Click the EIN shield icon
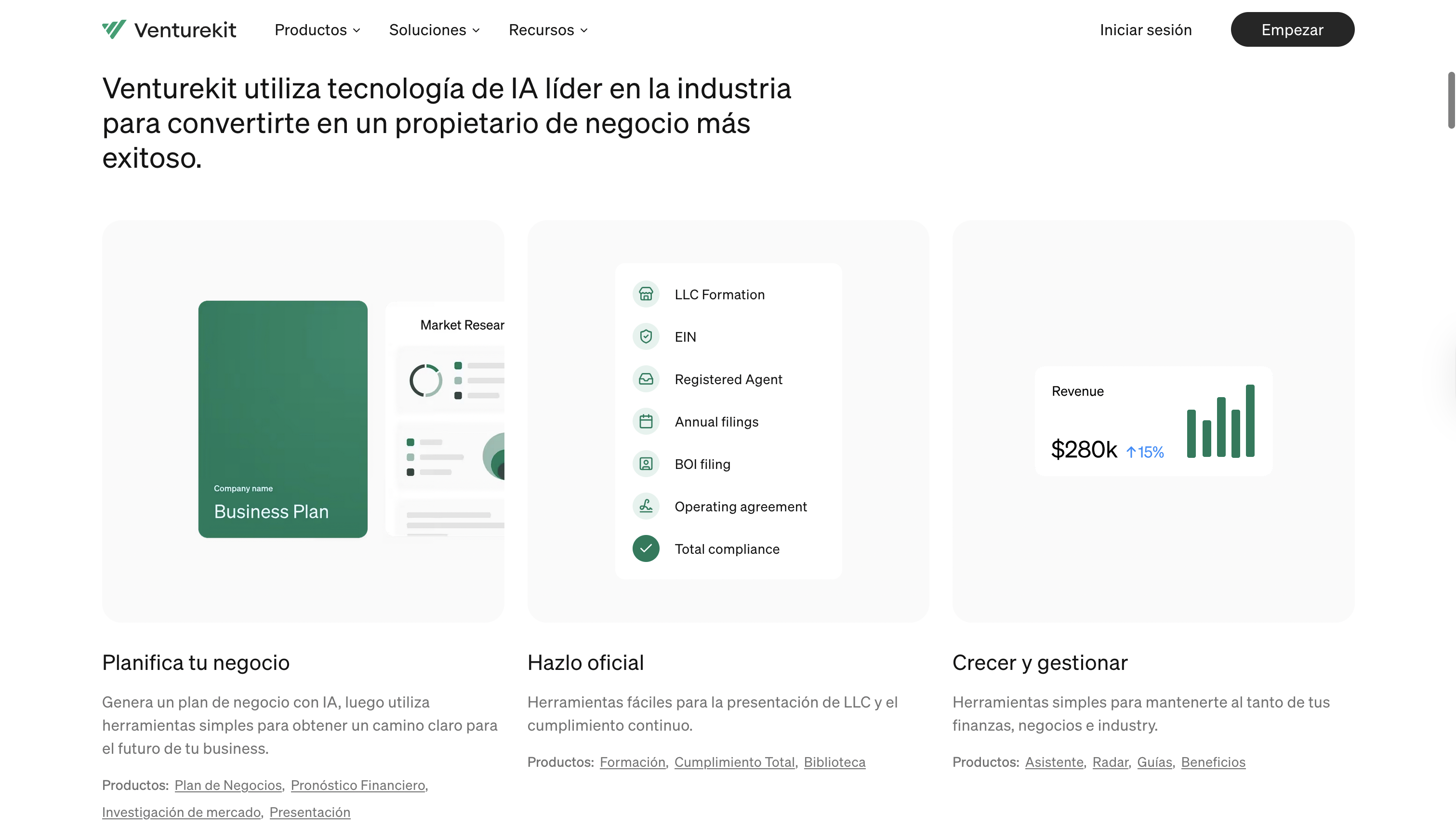The height and width of the screenshot is (828, 1456). coord(646,337)
